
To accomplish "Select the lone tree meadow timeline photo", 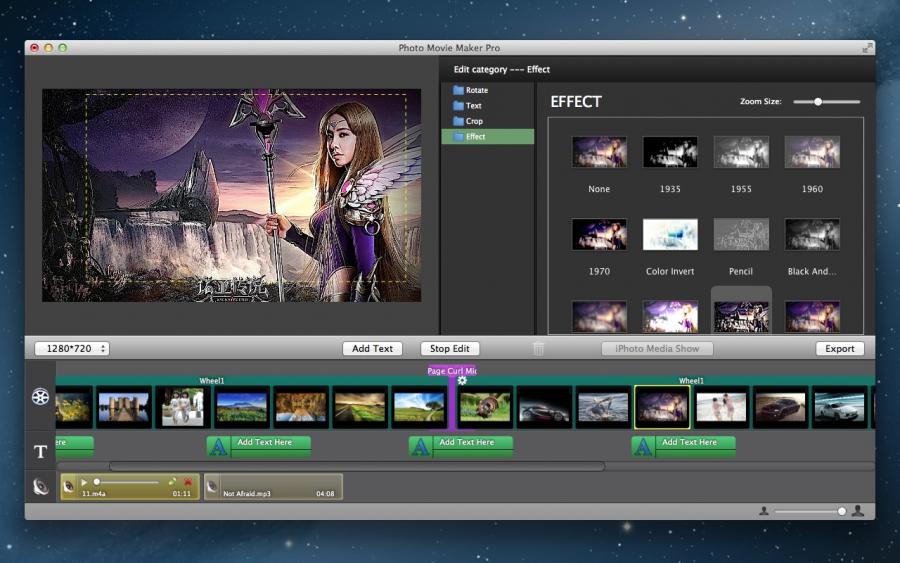I will pos(419,407).
